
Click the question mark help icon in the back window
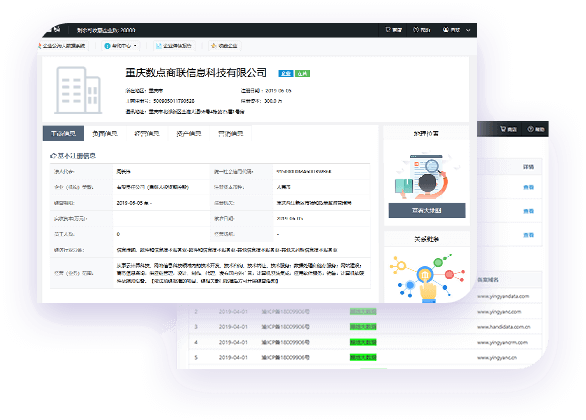click(x=530, y=129)
